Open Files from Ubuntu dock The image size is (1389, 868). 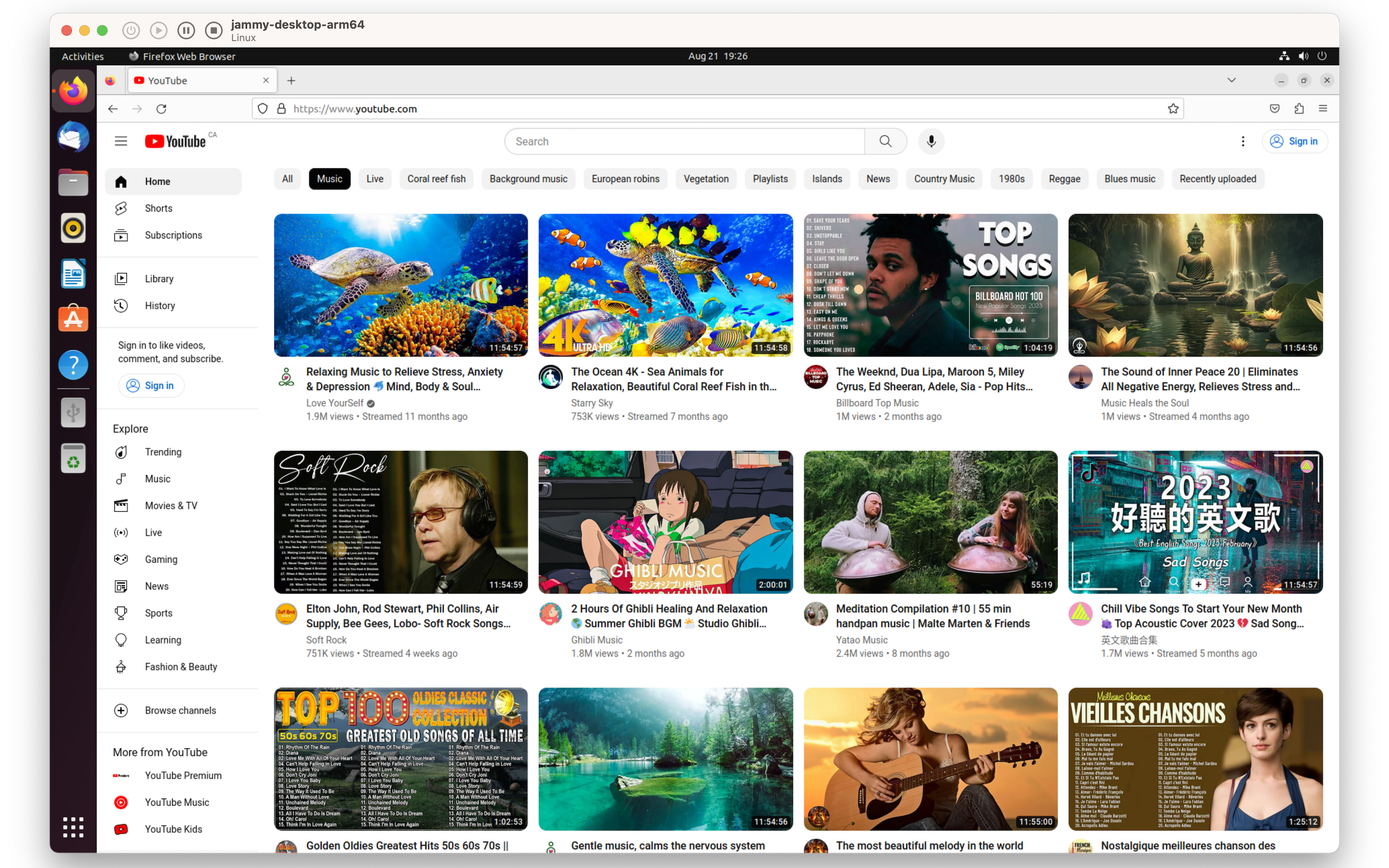point(73,183)
